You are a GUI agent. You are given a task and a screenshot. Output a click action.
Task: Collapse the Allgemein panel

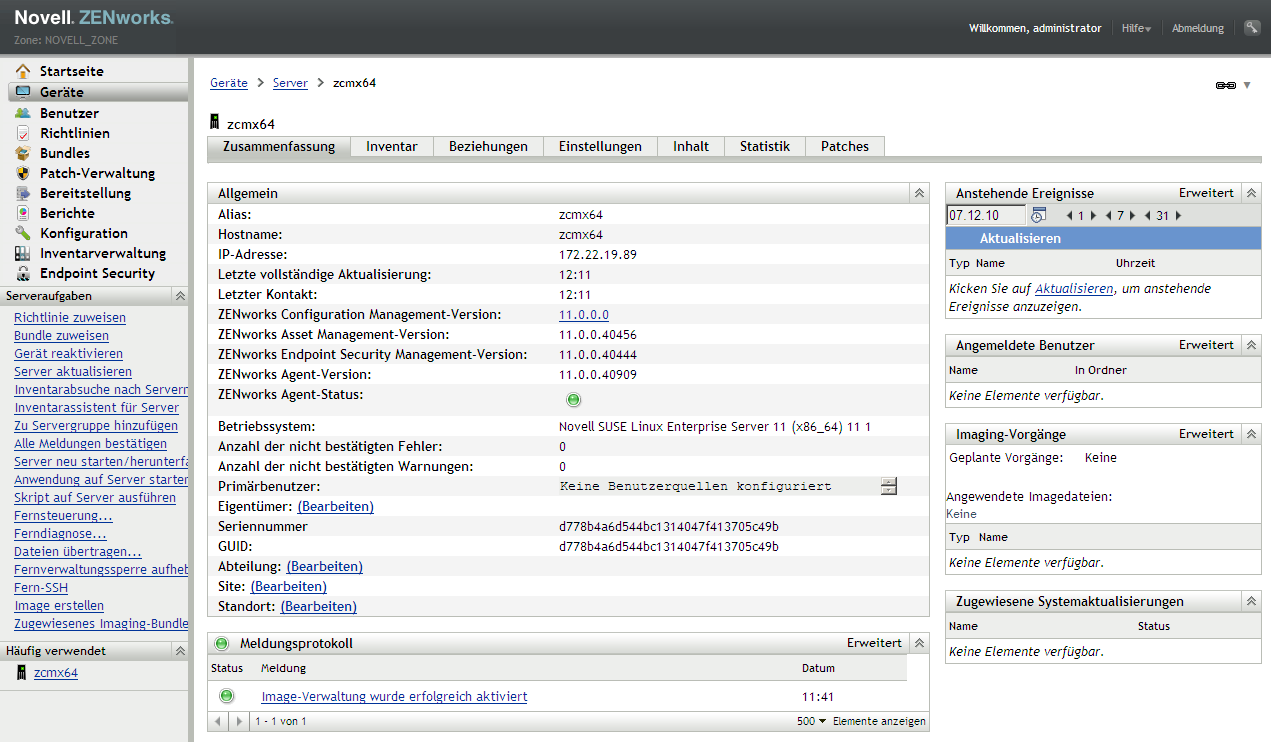coord(919,193)
